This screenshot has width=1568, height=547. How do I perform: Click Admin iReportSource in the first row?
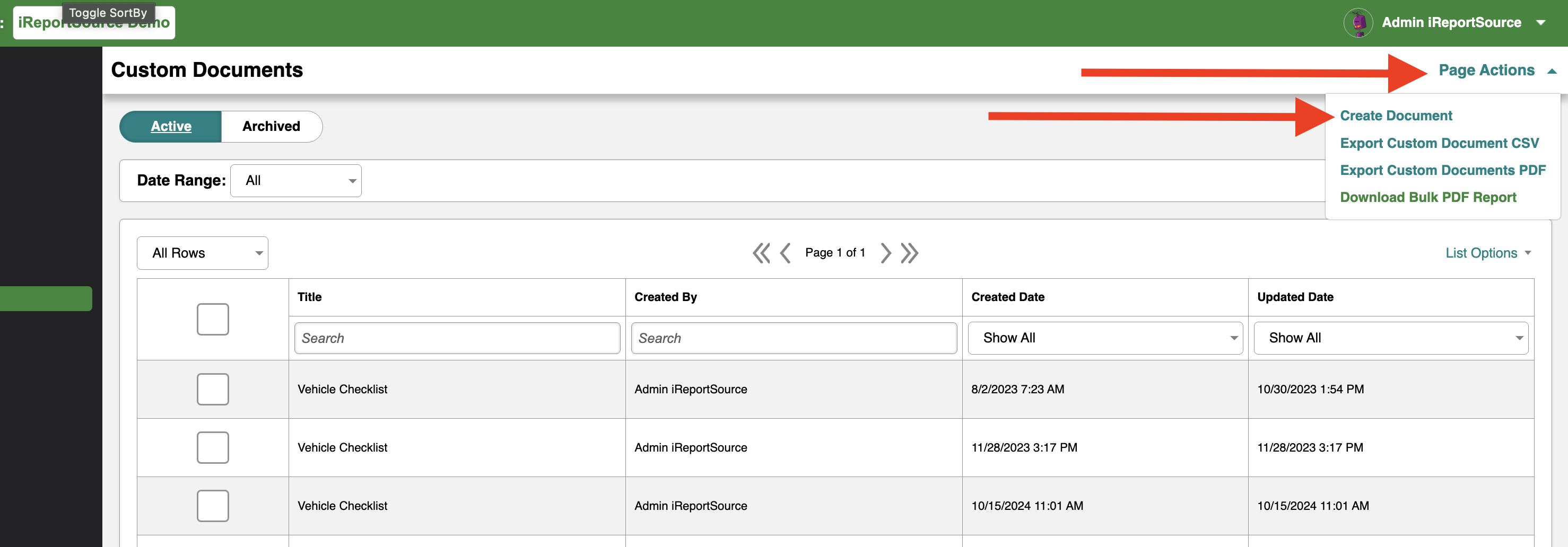[690, 390]
